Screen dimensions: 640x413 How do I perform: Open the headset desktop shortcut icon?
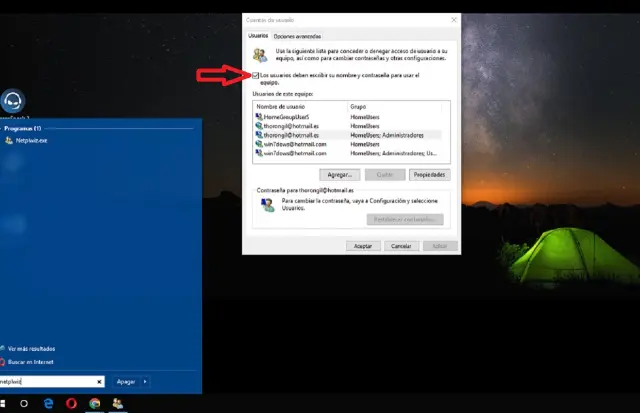pos(15,100)
